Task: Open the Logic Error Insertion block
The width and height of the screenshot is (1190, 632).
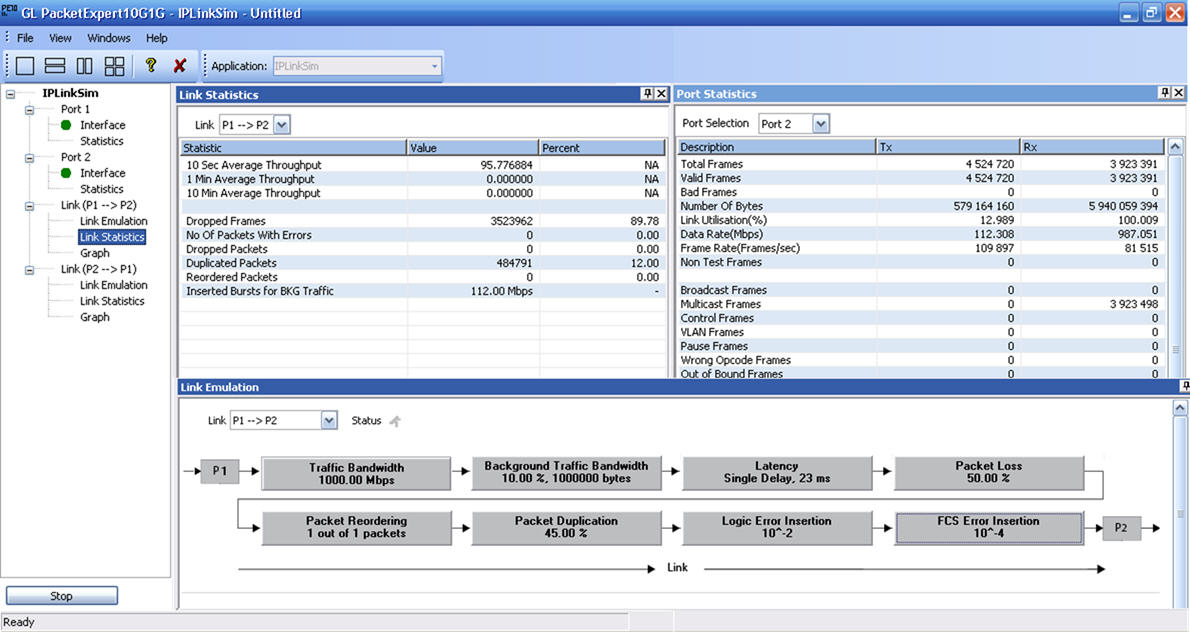Action: (776, 527)
